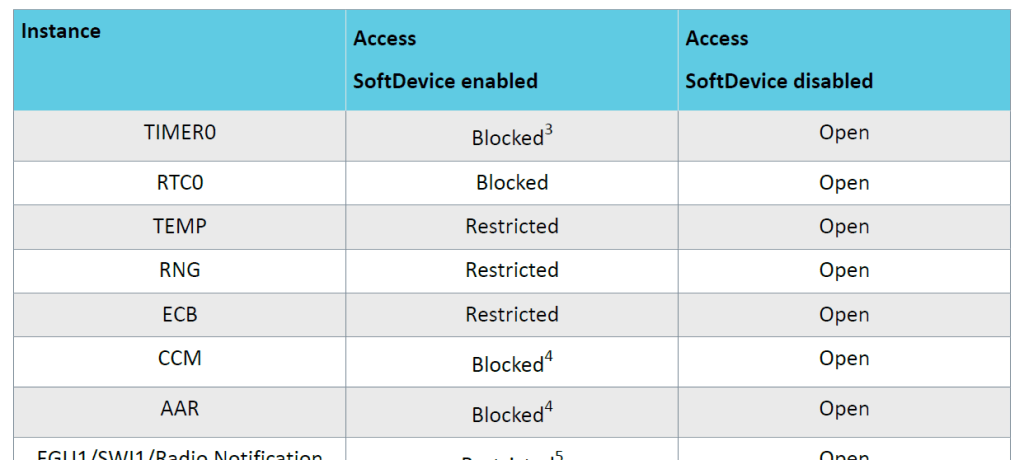Select the TEMP instance cell
The height and width of the screenshot is (460, 1024).
coord(180,226)
